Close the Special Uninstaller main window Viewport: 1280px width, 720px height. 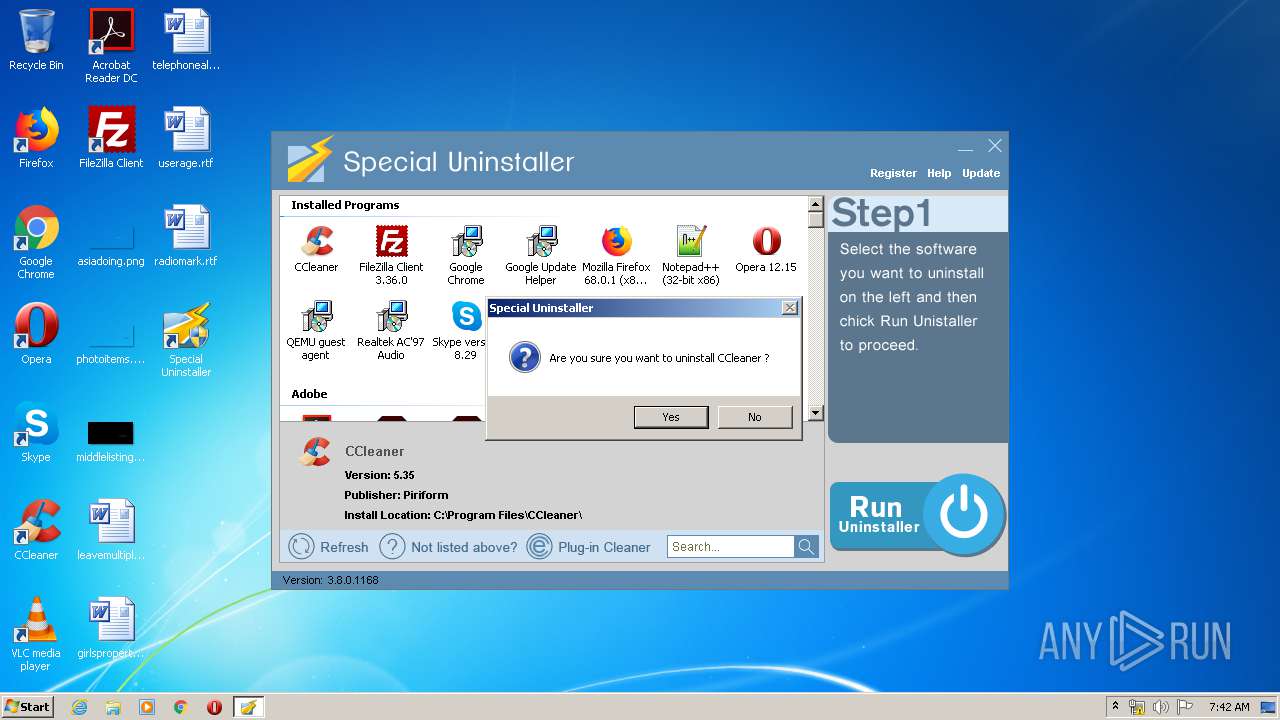click(995, 146)
